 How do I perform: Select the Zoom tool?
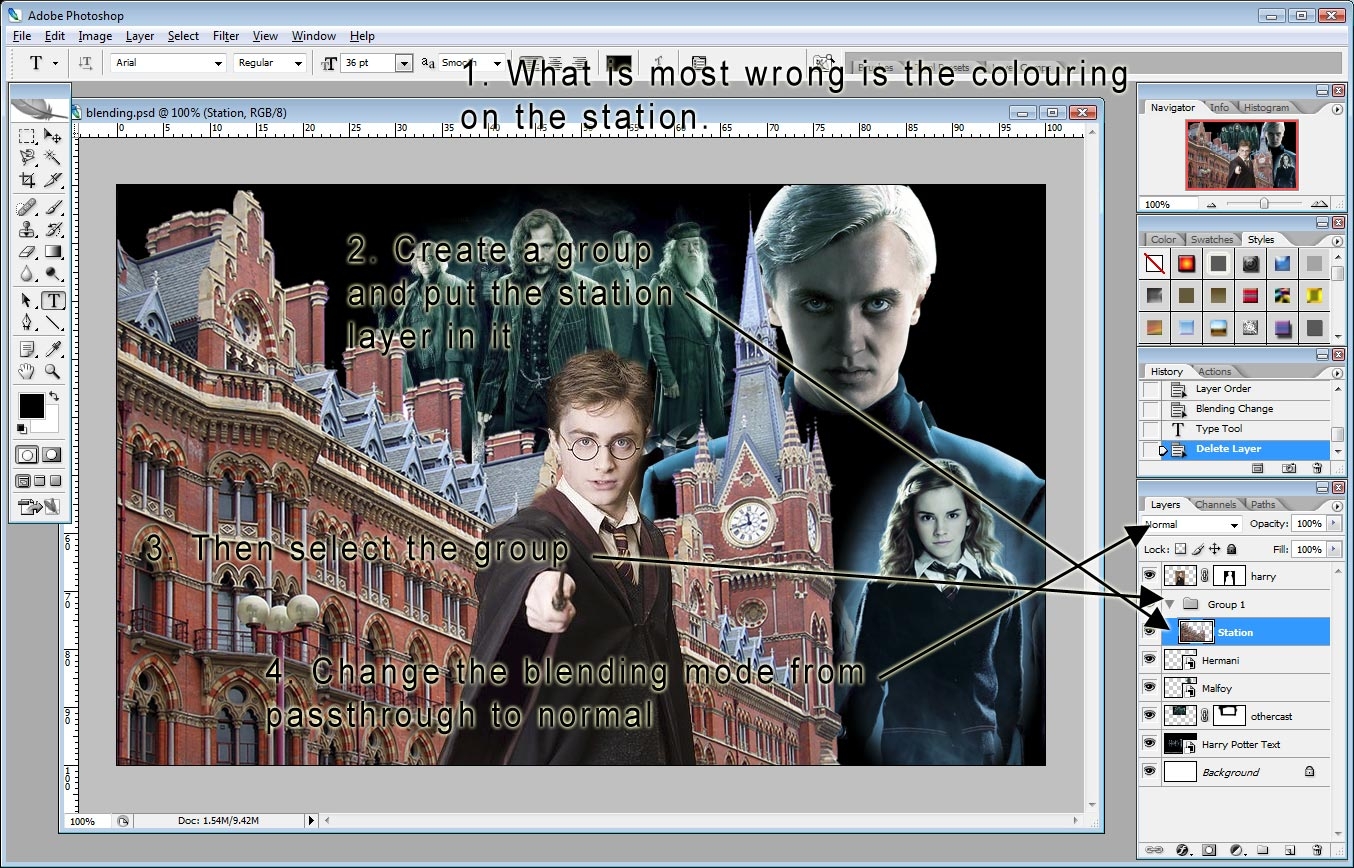coord(53,370)
